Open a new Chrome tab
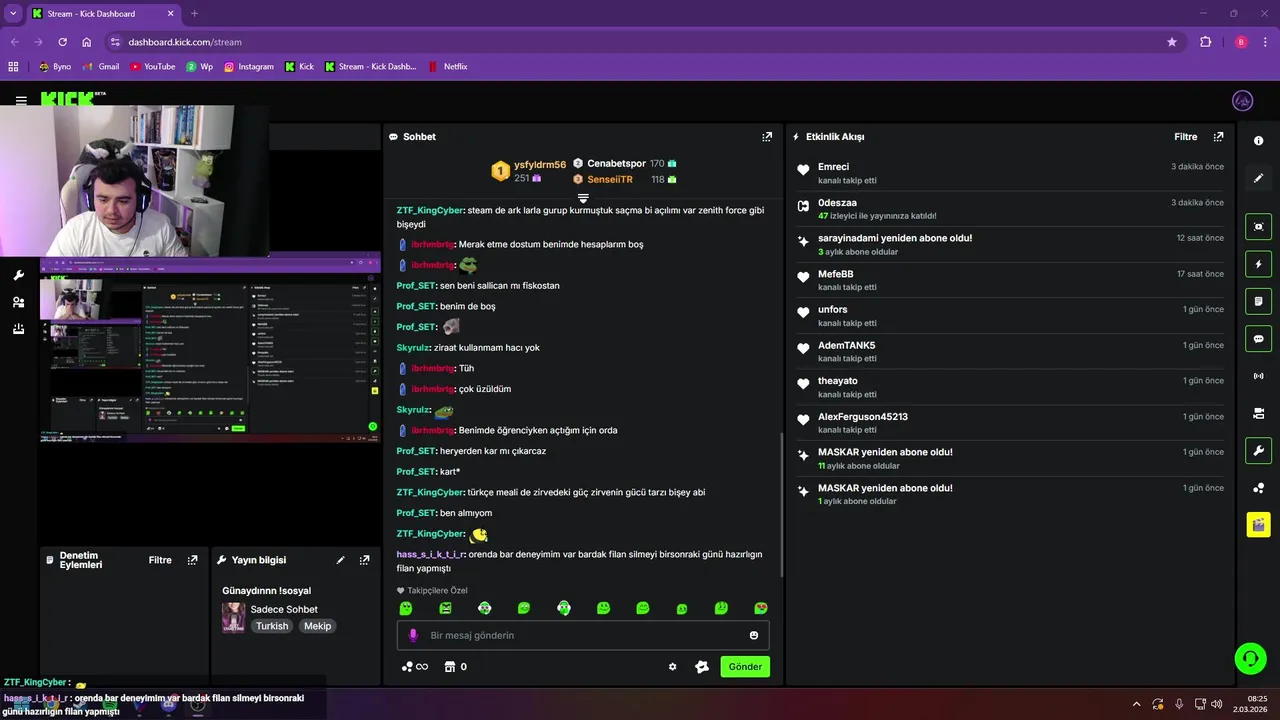Image resolution: width=1280 pixels, height=720 pixels. click(194, 14)
